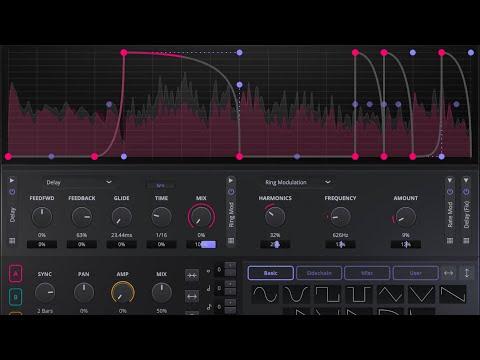Select the square wave shape preset
480x360 pixels.
click(327, 294)
